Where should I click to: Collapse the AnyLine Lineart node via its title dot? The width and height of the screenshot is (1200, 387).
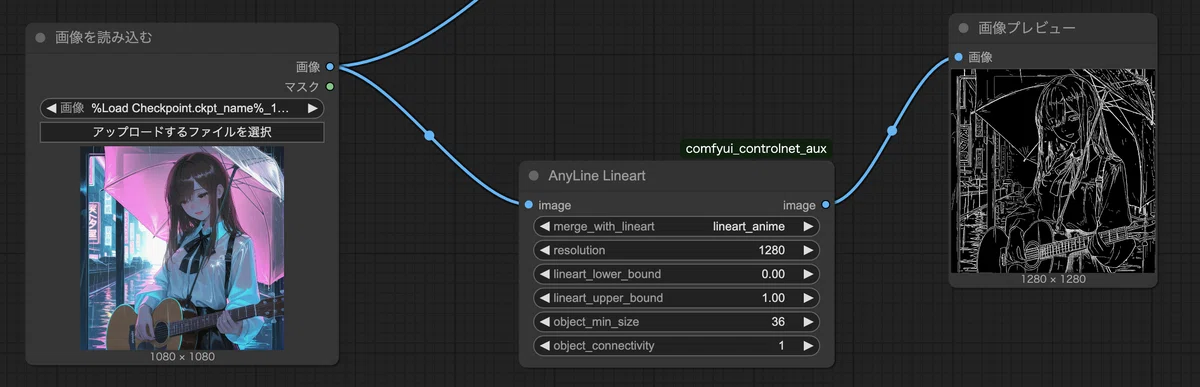coord(534,175)
